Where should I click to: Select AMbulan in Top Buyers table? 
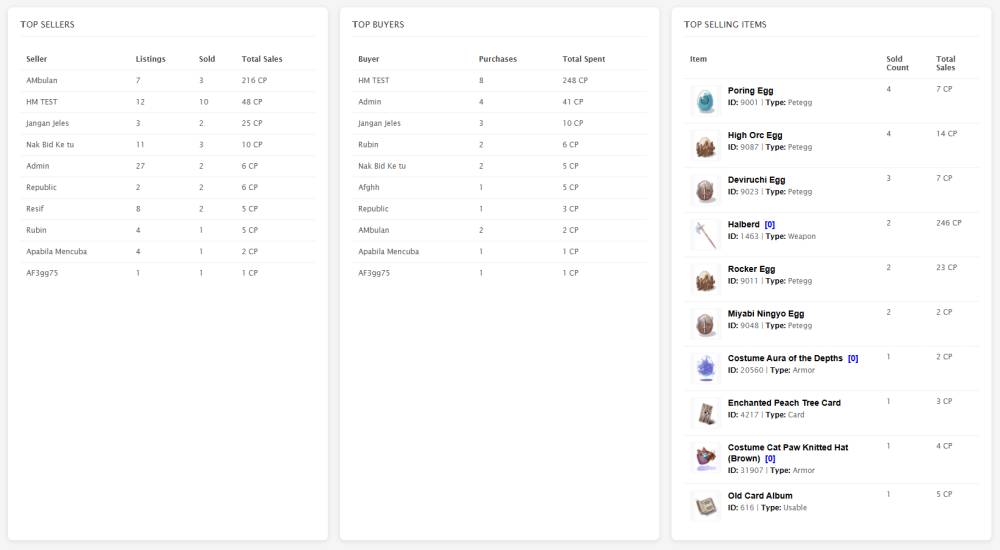point(374,230)
